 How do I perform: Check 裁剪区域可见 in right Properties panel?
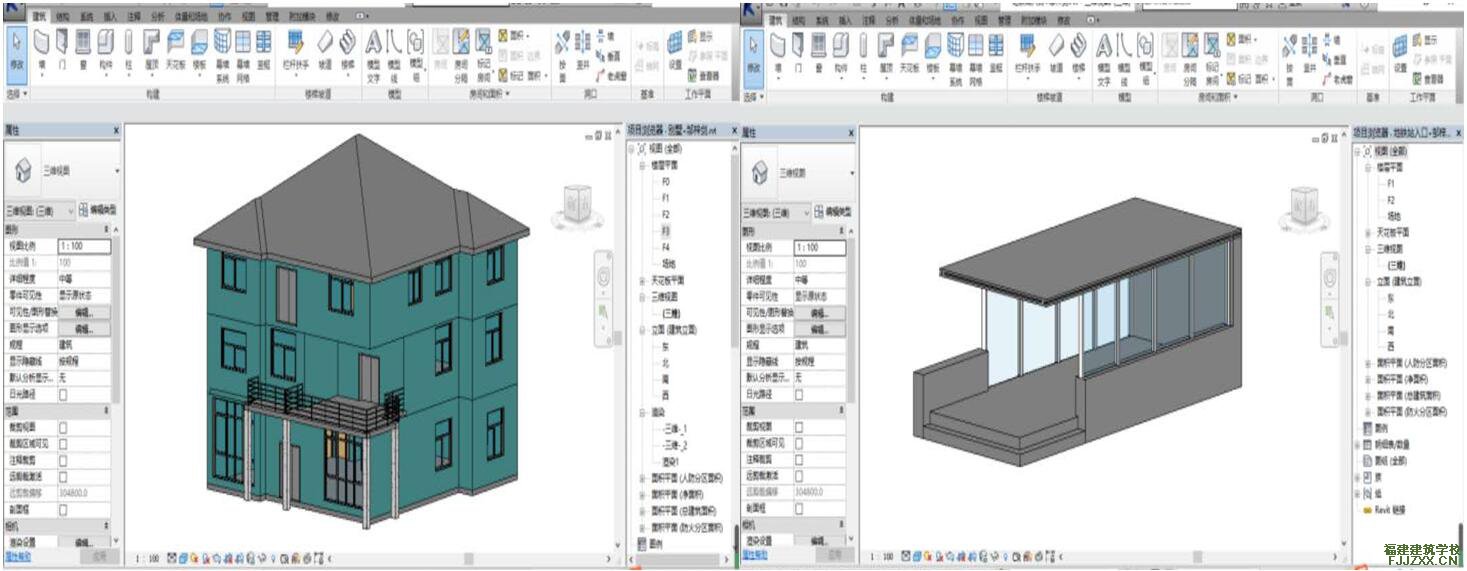pyautogui.click(x=798, y=443)
